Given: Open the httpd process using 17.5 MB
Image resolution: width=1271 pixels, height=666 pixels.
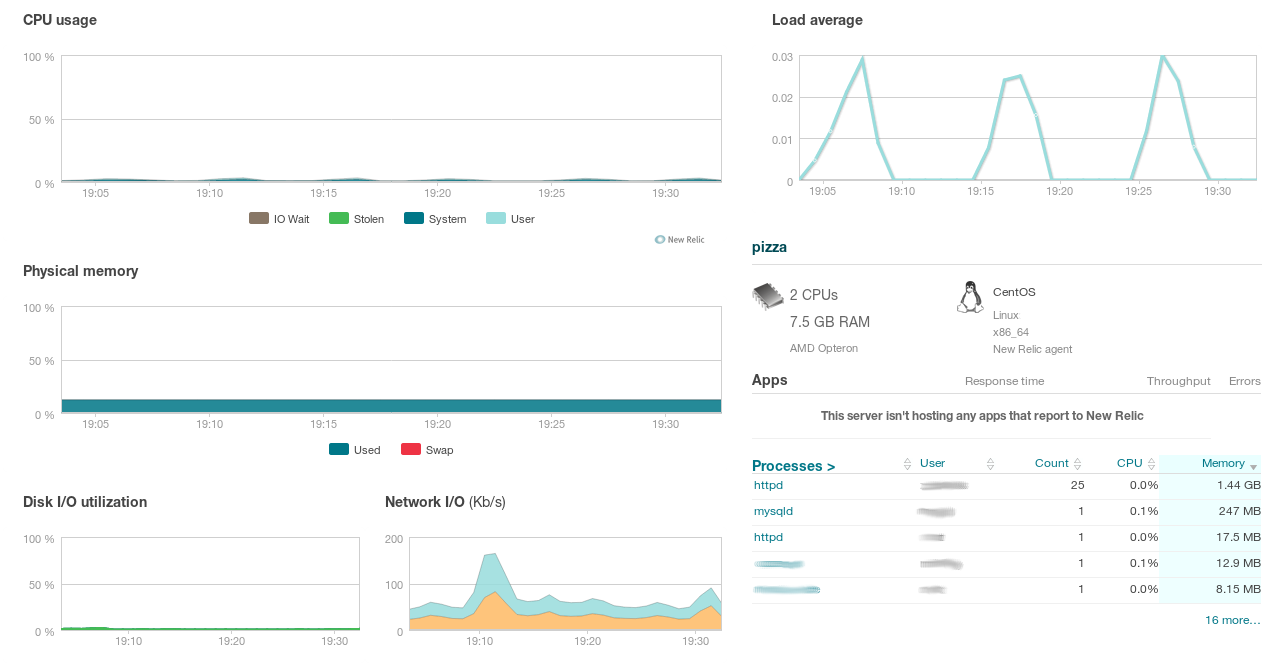Looking at the screenshot, I should (768, 537).
